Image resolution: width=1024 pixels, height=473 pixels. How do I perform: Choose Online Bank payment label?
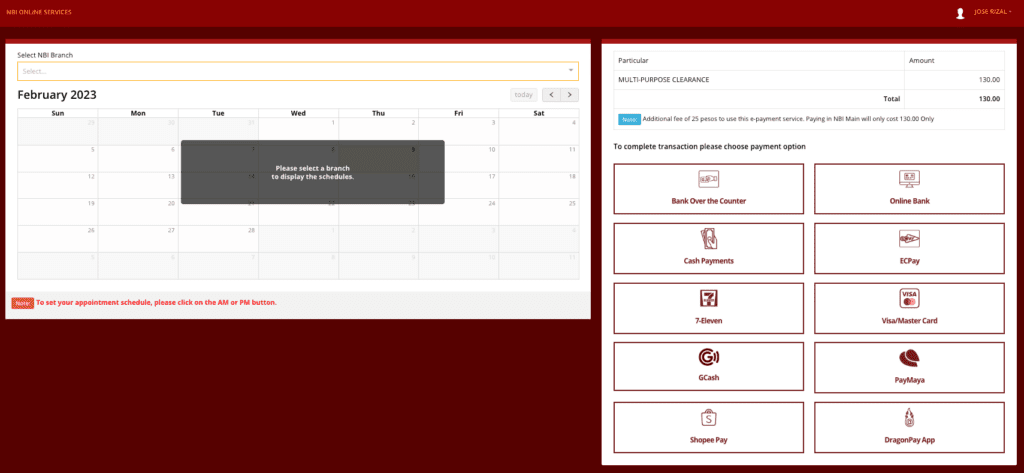click(x=909, y=201)
